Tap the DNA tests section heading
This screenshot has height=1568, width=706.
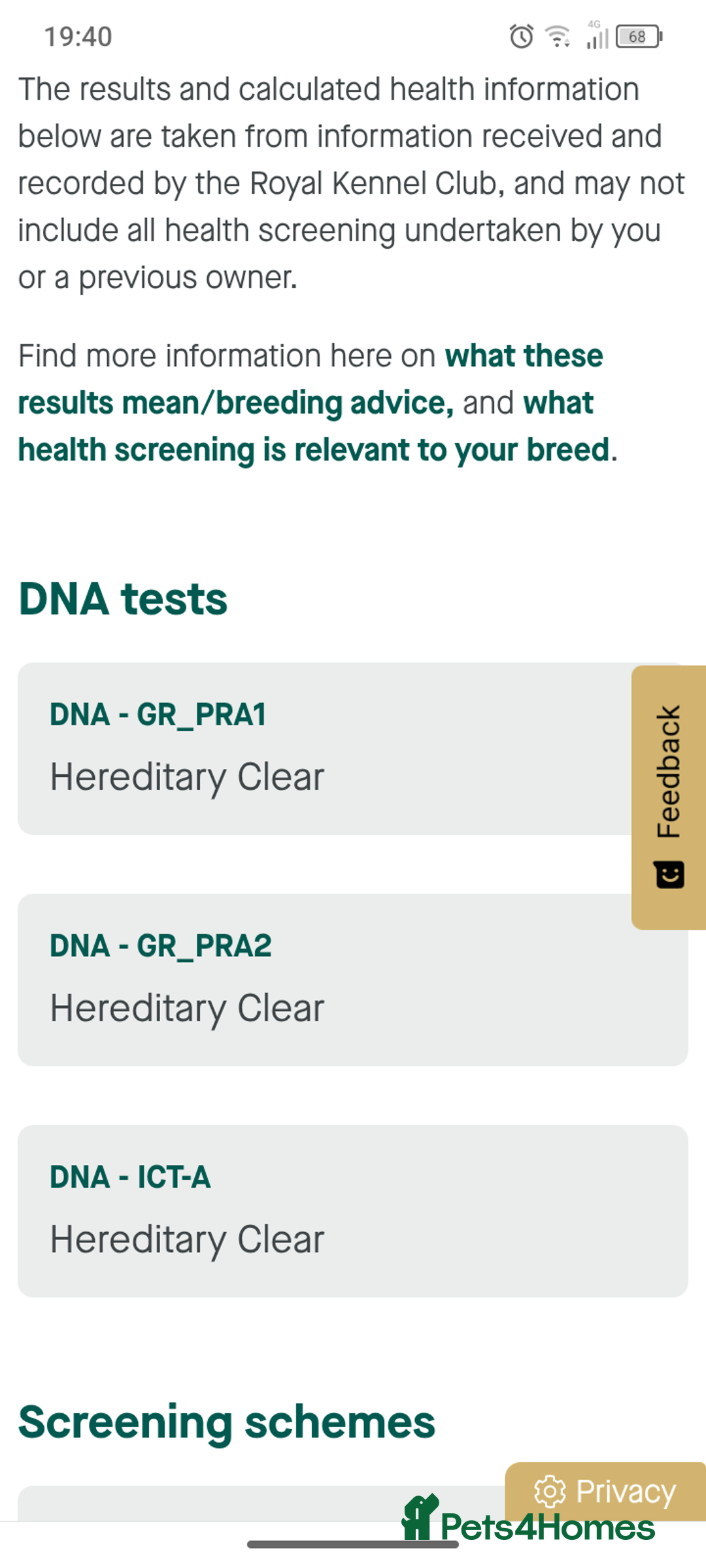(123, 598)
